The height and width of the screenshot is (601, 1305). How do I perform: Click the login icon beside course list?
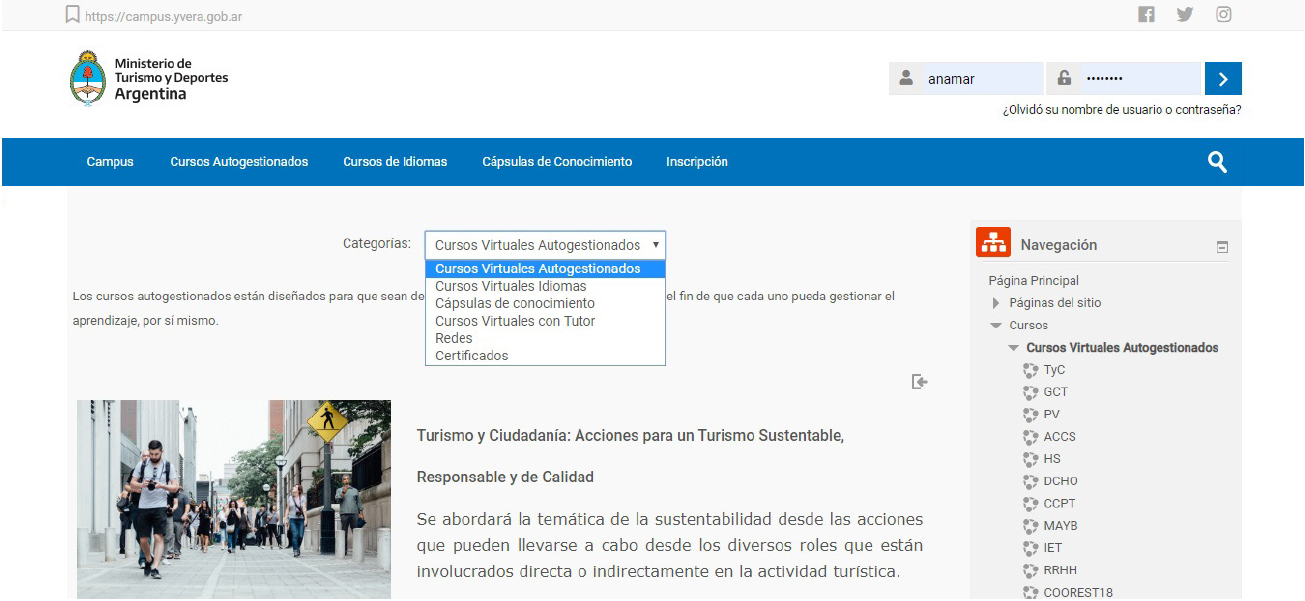click(x=920, y=381)
